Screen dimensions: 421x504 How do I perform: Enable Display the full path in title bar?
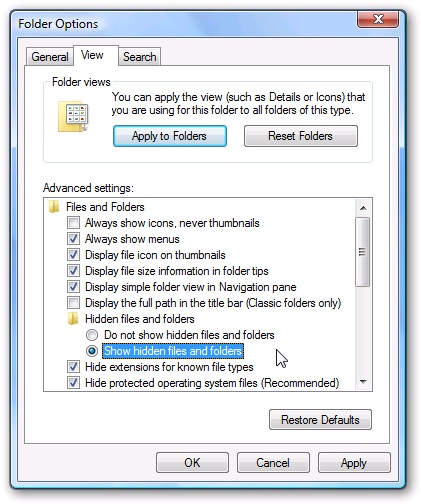73,303
